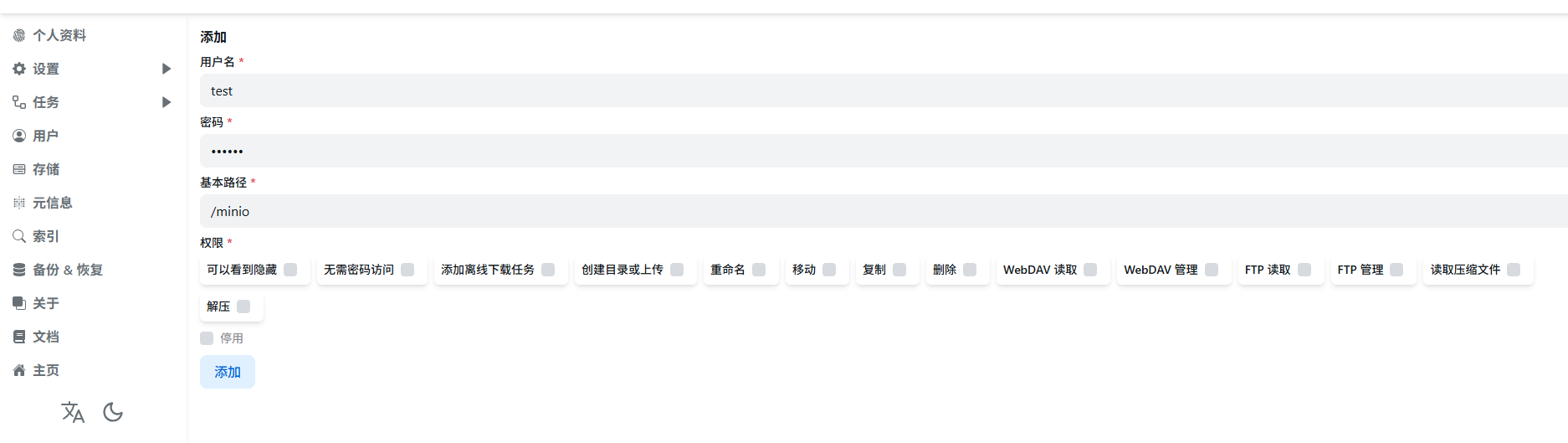
Task: Click the 主页 home icon
Action: point(19,370)
